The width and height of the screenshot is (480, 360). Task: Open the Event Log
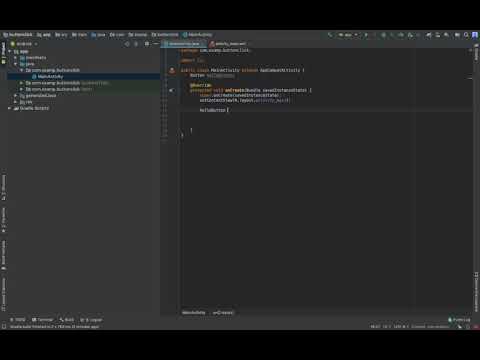pyautogui.click(x=459, y=320)
